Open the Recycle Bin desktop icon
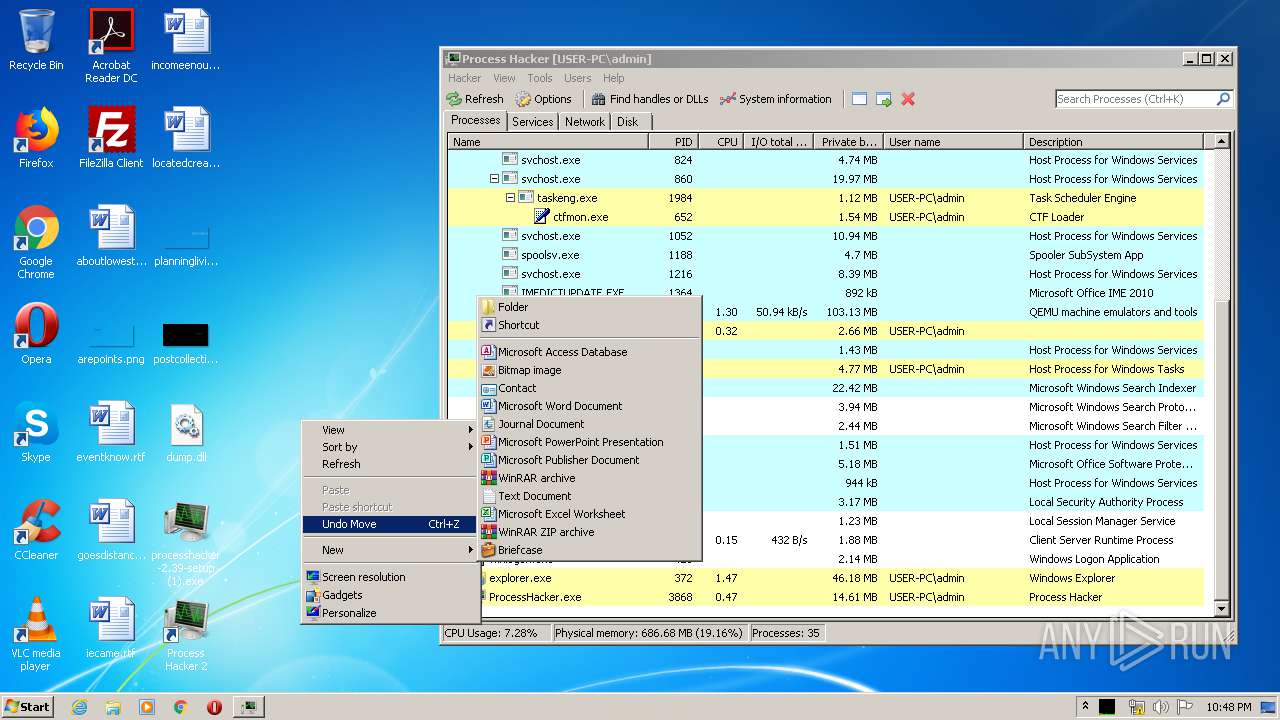The width and height of the screenshot is (1280, 720). (36, 40)
